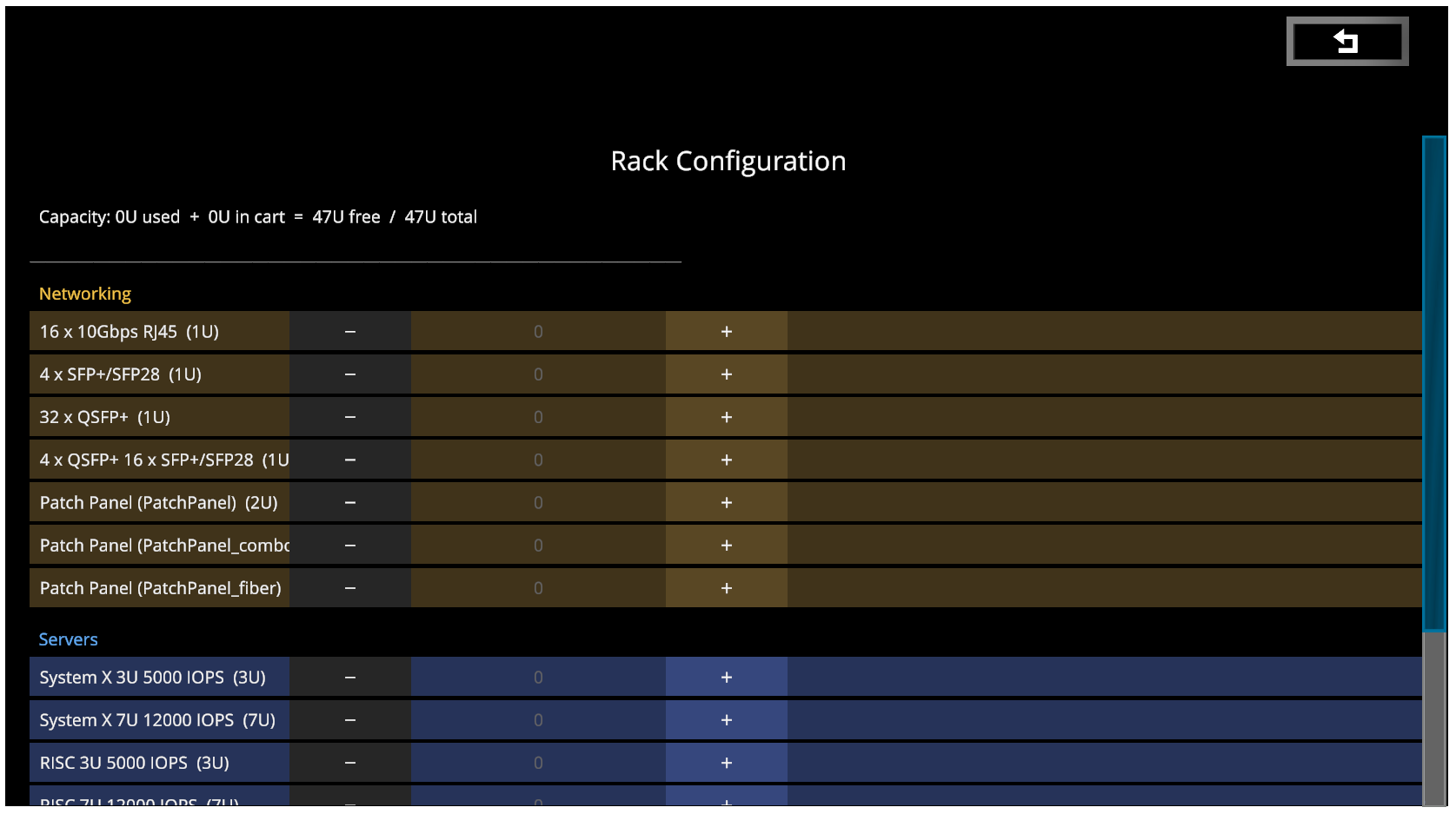Add one 4 x SFP+/SFP28 switch
1456x814 pixels.
coord(726,374)
